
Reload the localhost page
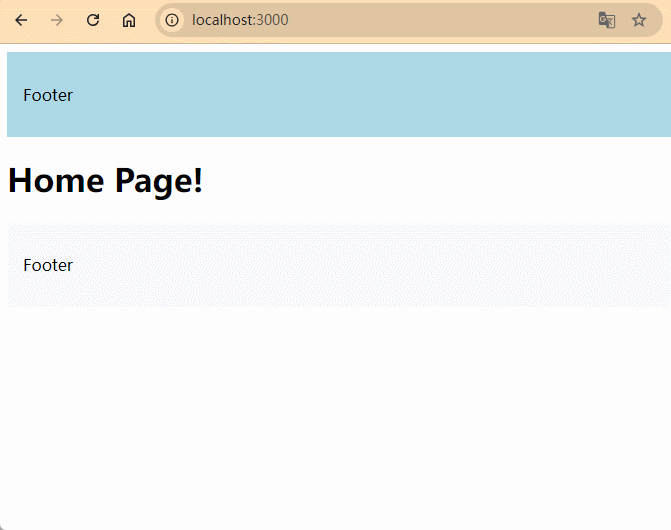tap(93, 20)
